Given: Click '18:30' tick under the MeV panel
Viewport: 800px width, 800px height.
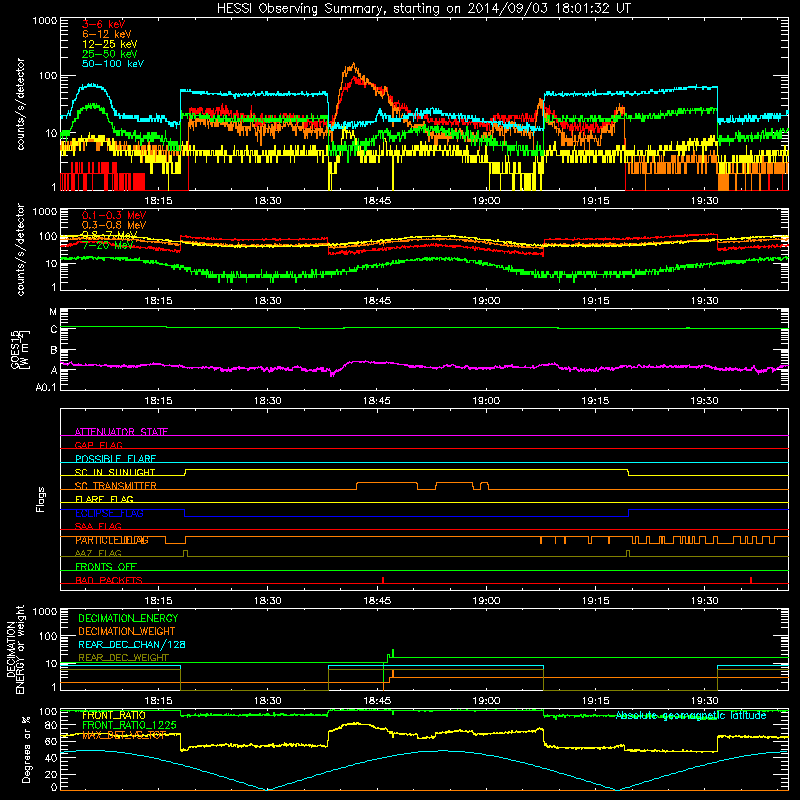Looking at the screenshot, I should [x=267, y=301].
